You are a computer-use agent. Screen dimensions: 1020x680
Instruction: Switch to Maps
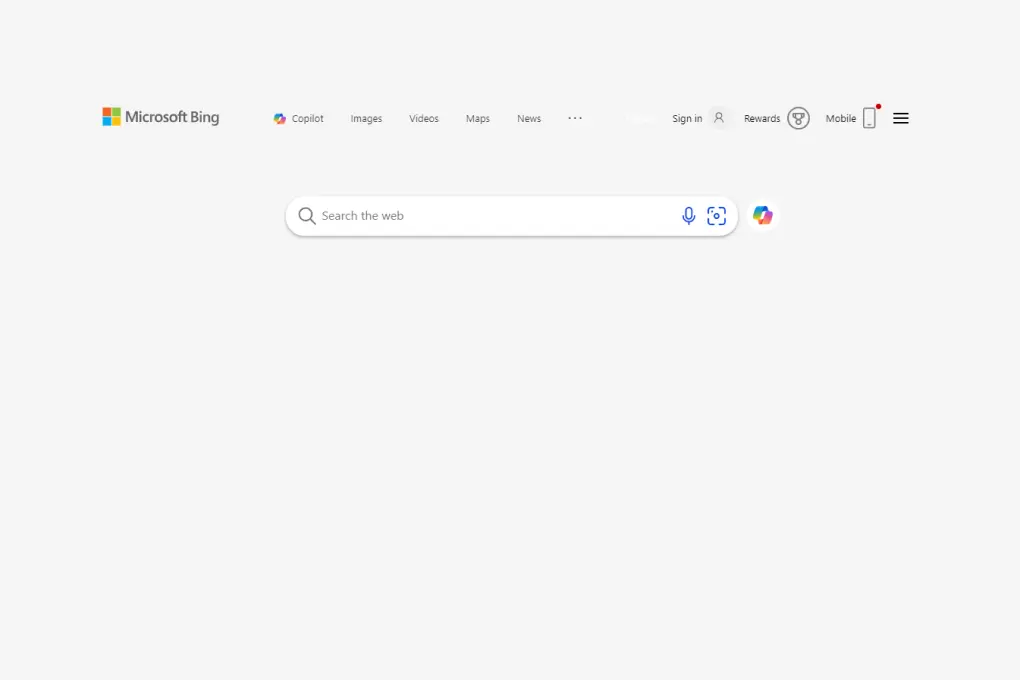click(477, 118)
